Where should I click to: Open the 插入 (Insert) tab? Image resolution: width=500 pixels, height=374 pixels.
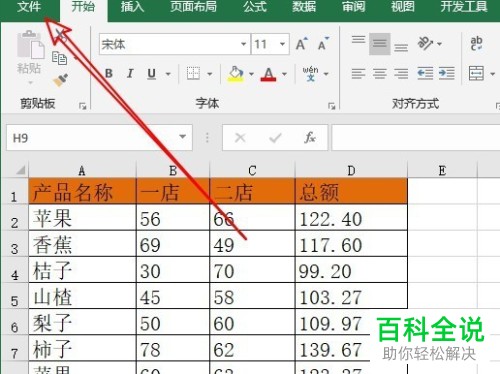coord(132,7)
